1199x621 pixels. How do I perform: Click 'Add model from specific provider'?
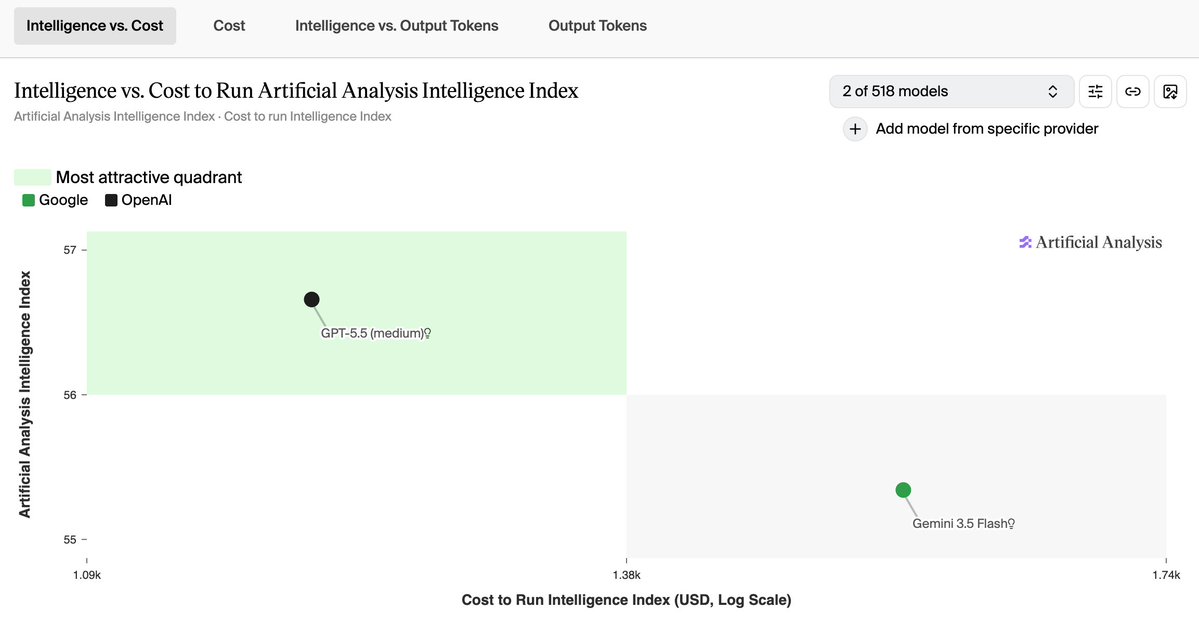(986, 129)
